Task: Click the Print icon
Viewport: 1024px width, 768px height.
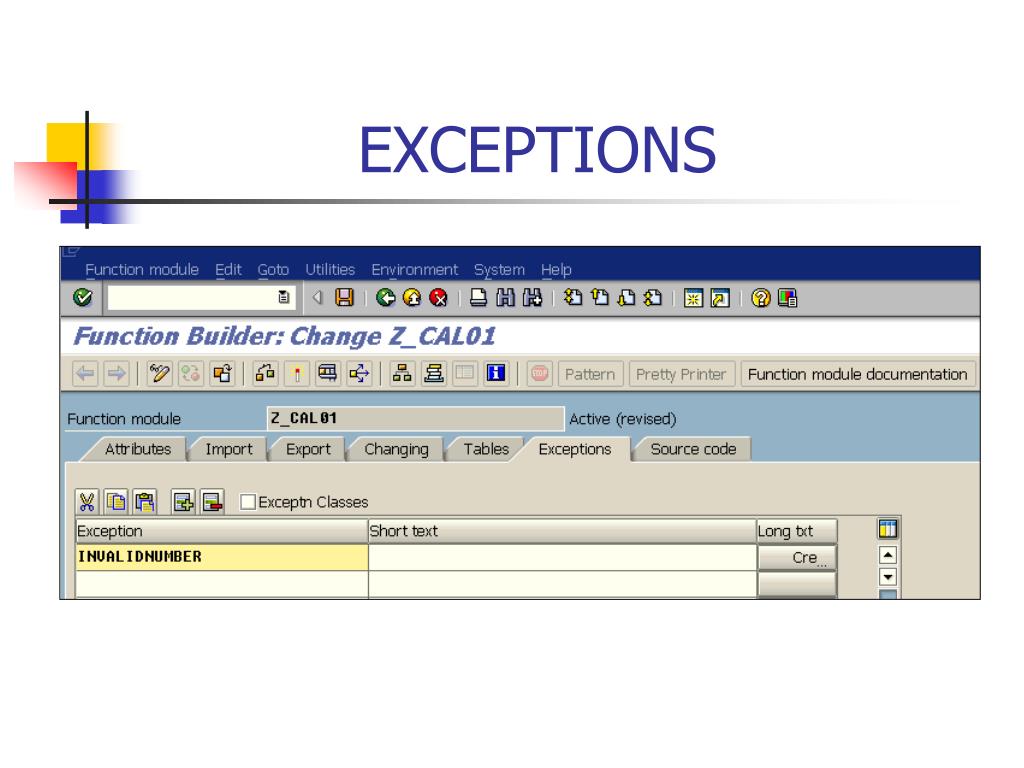Action: coord(479,298)
